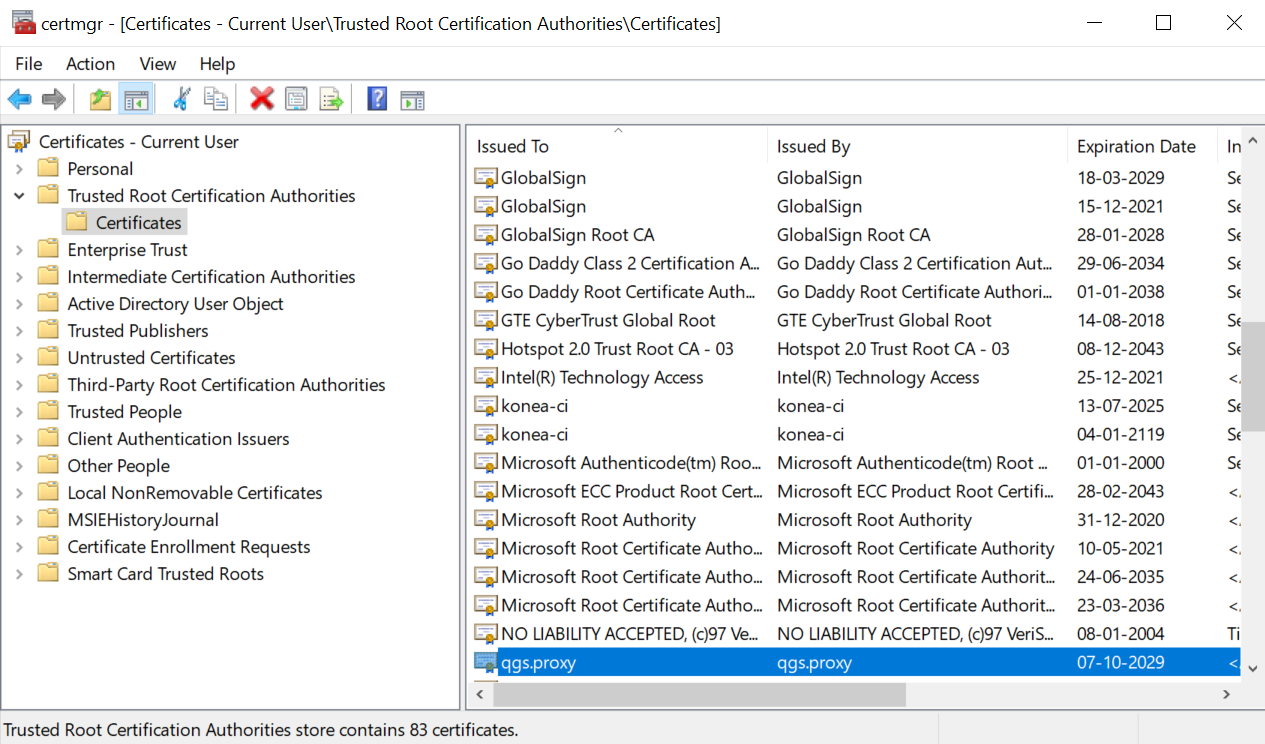Click the Cut scissors toolbar icon
Screen dimensions: 1265x744
pyautogui.click(x=181, y=99)
